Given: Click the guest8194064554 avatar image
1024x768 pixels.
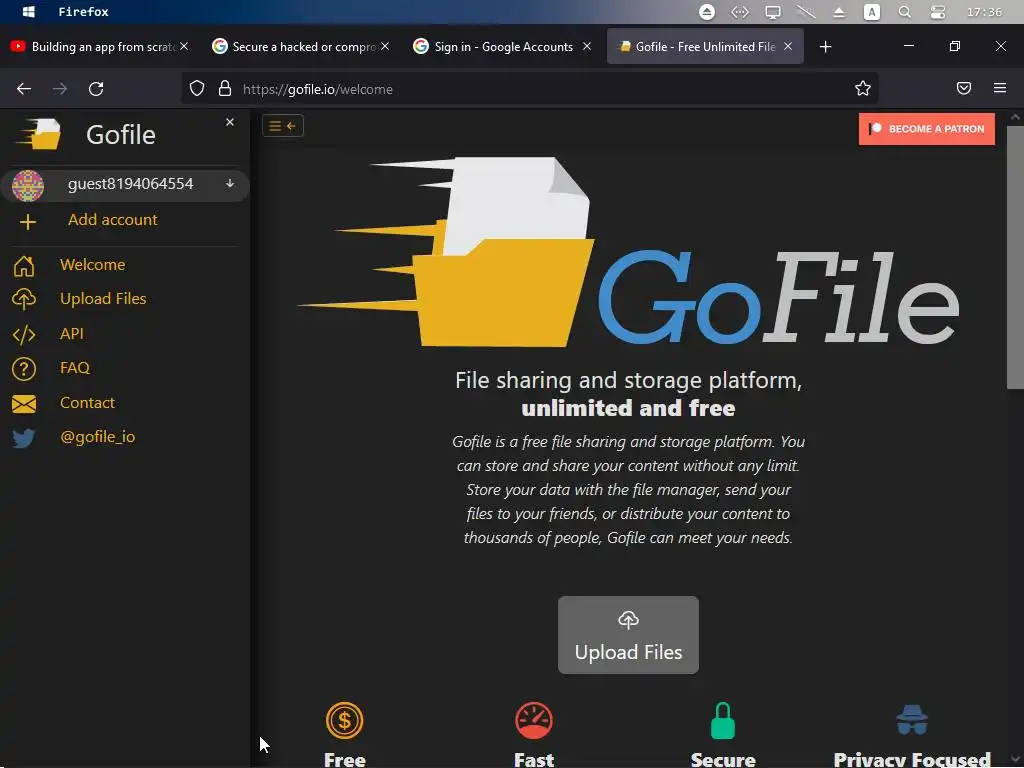Looking at the screenshot, I should click(27, 185).
